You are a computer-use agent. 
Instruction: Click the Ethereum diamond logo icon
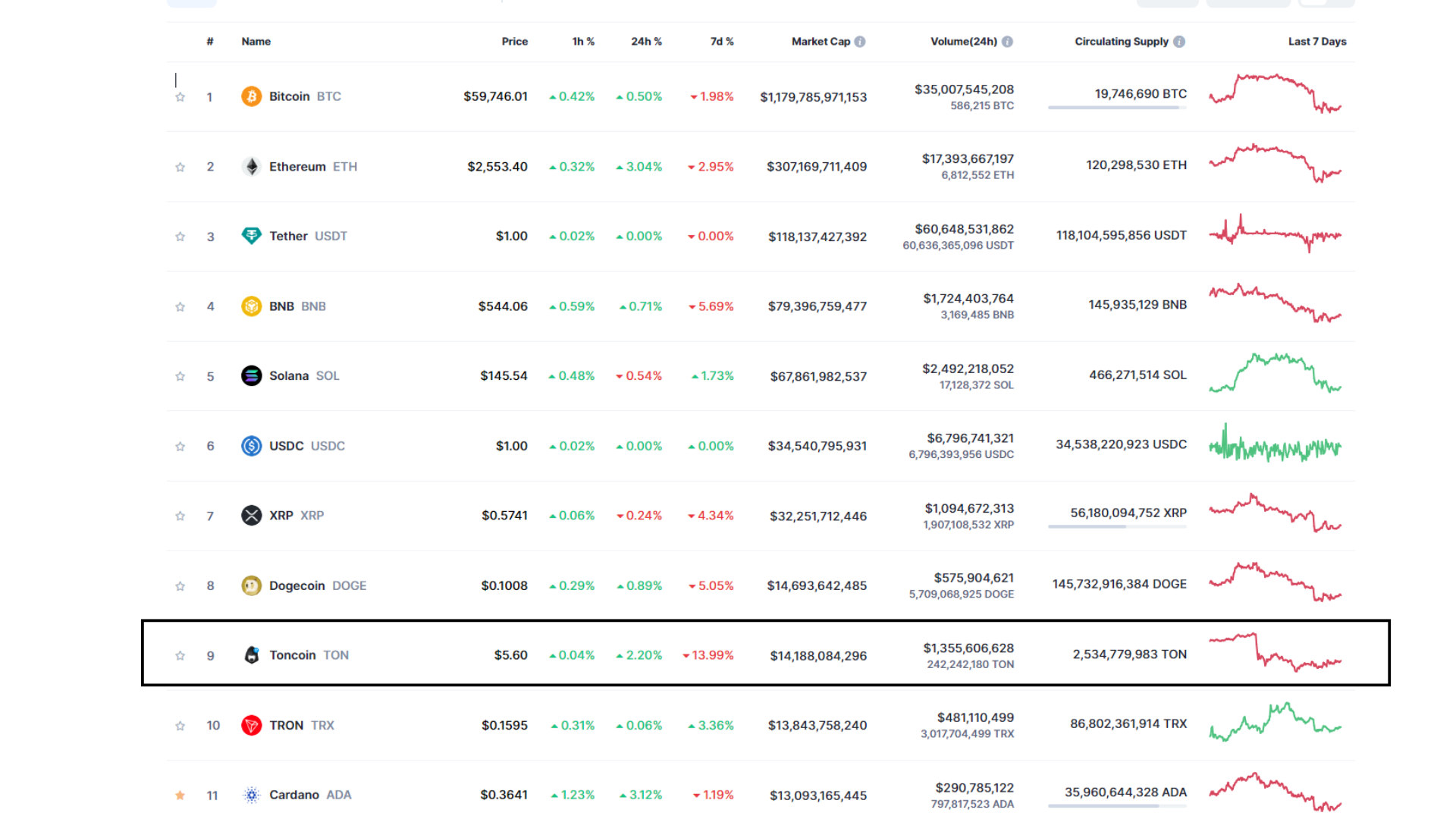[251, 166]
